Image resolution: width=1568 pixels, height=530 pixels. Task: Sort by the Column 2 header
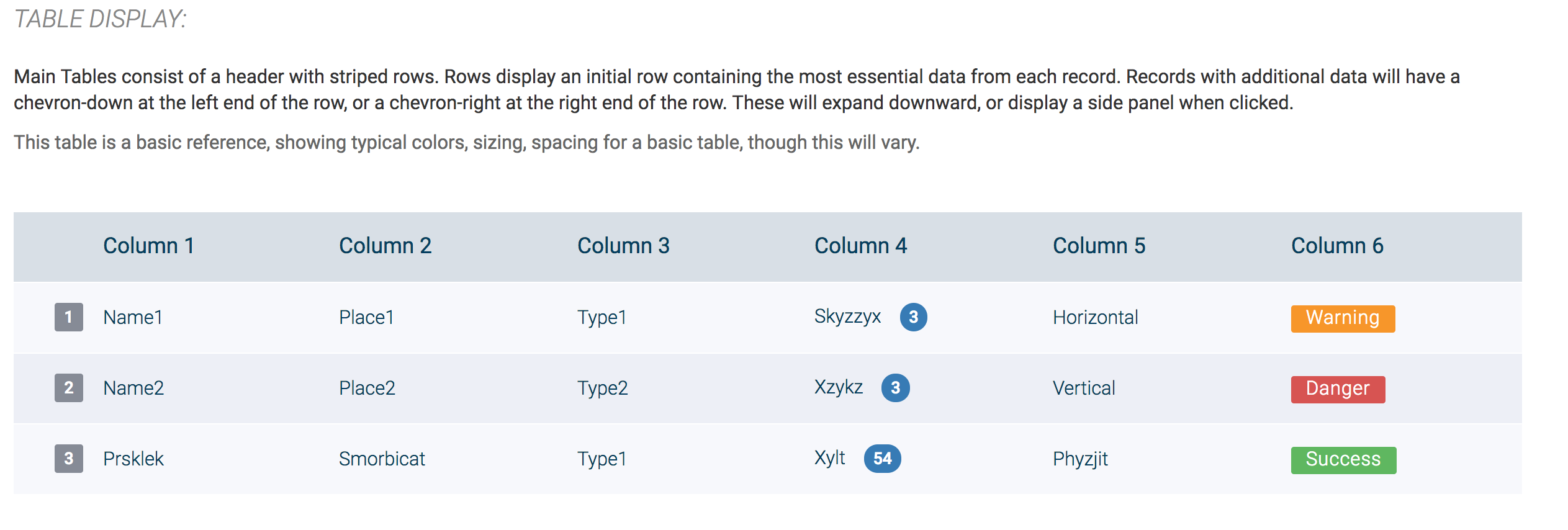[x=385, y=246]
